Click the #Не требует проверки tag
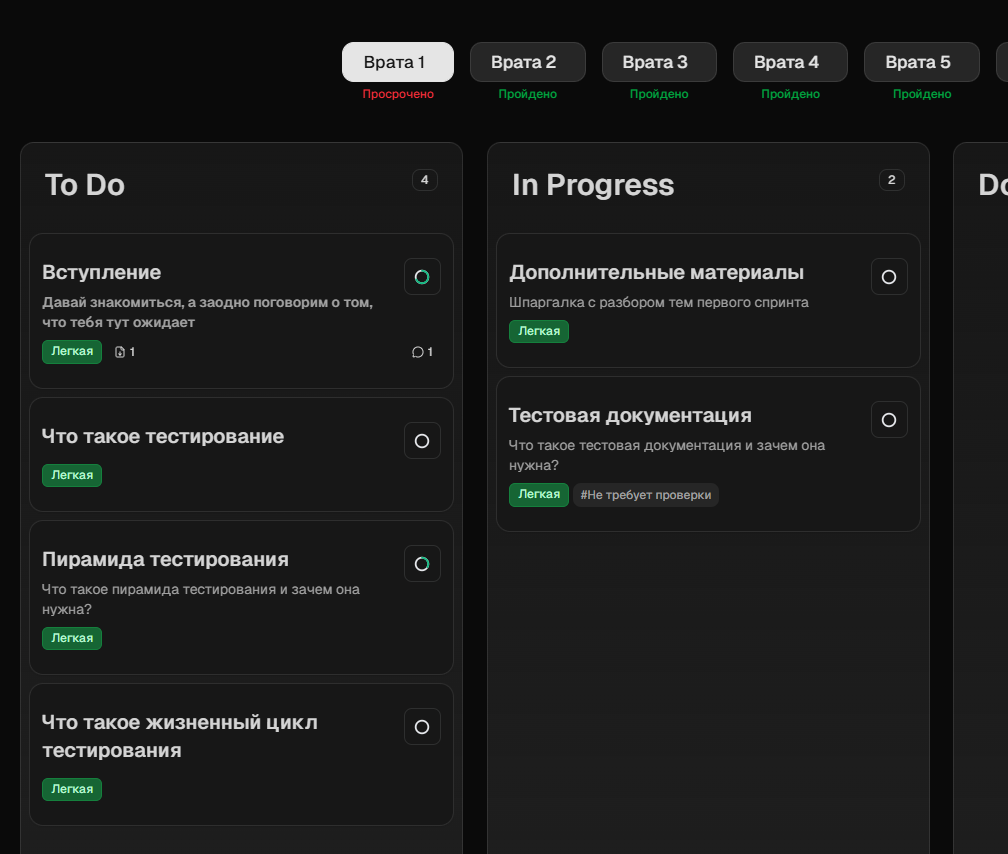 coord(645,495)
